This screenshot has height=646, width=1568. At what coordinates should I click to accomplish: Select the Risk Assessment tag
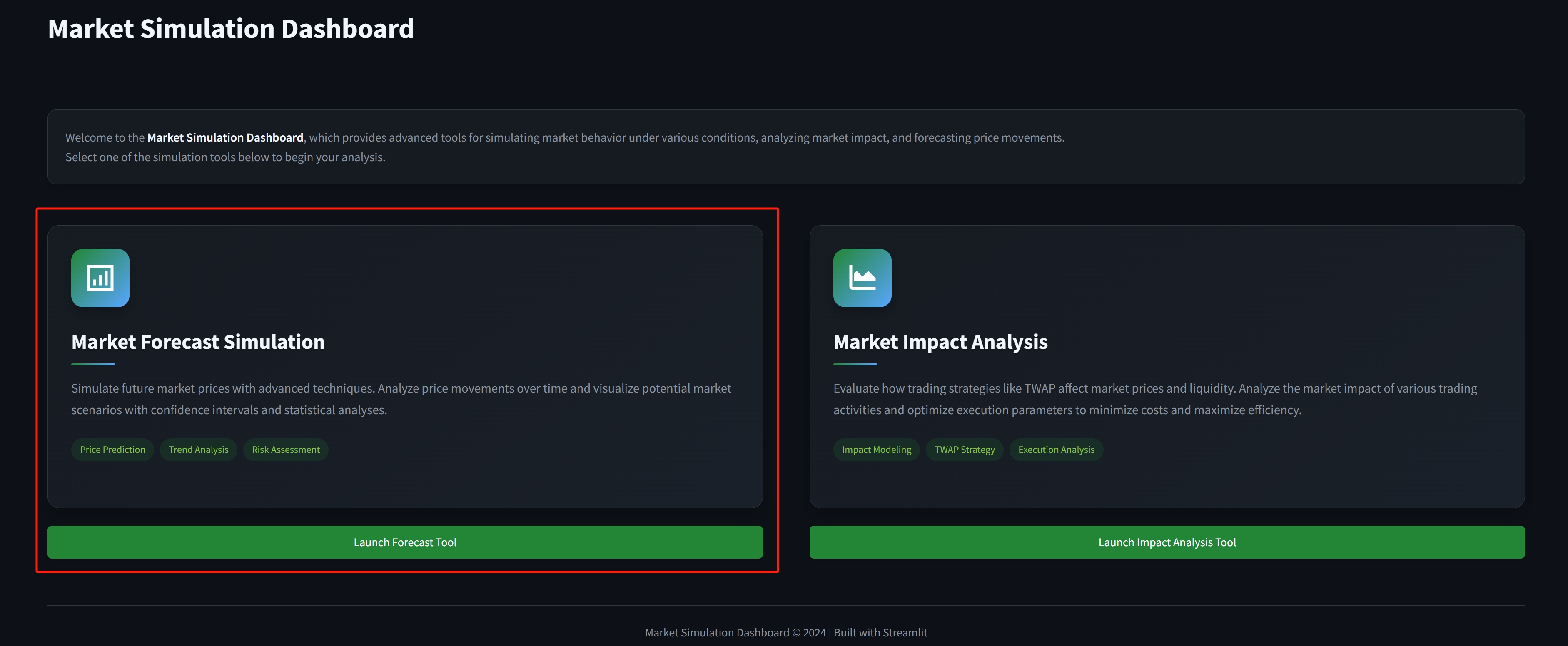285,450
